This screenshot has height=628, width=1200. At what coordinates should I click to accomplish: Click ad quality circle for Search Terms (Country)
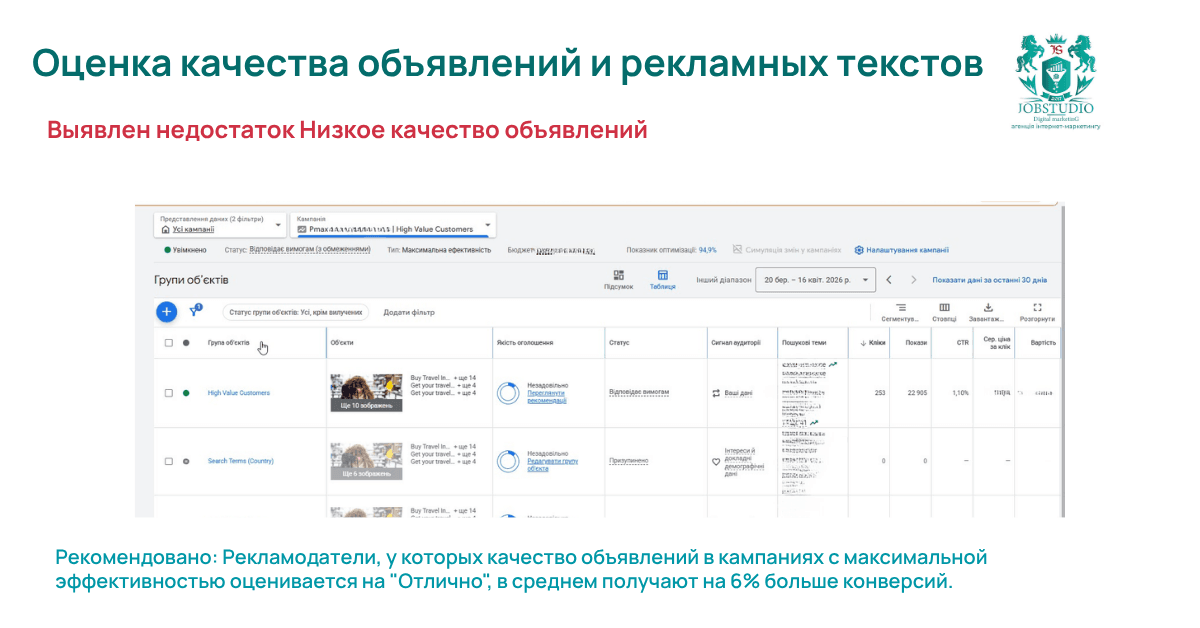click(508, 460)
